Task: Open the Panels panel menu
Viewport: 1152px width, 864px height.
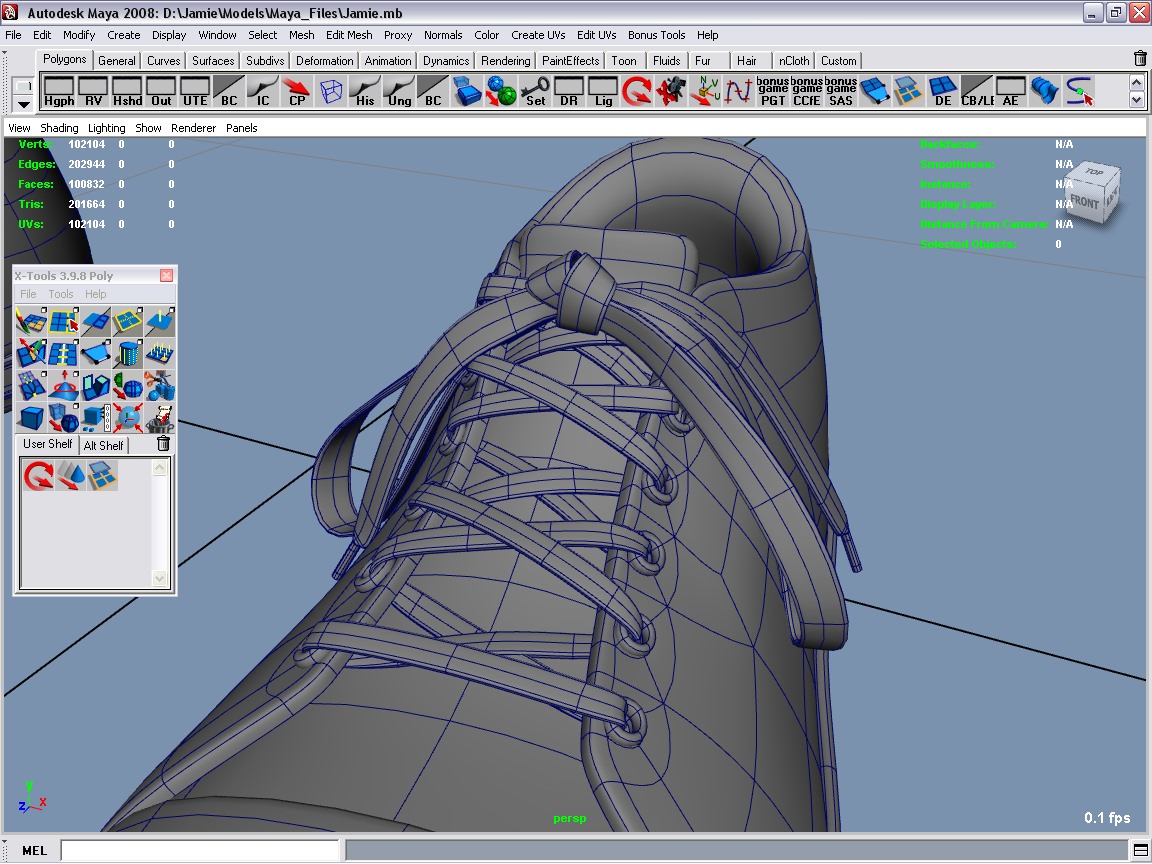Action: pyautogui.click(x=242, y=128)
